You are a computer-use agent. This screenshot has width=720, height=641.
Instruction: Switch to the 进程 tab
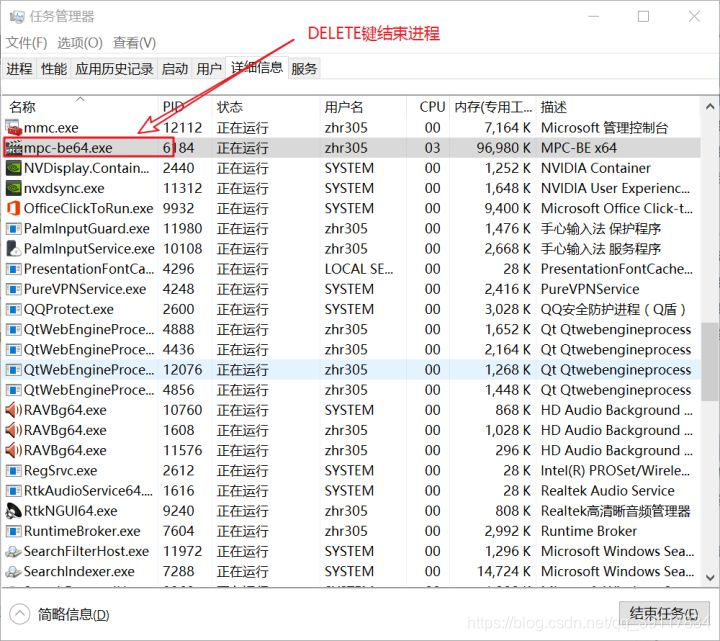tap(19, 69)
